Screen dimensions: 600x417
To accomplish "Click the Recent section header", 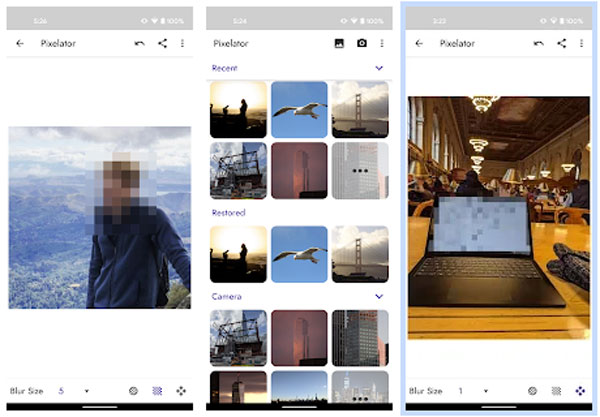I will pyautogui.click(x=225, y=68).
